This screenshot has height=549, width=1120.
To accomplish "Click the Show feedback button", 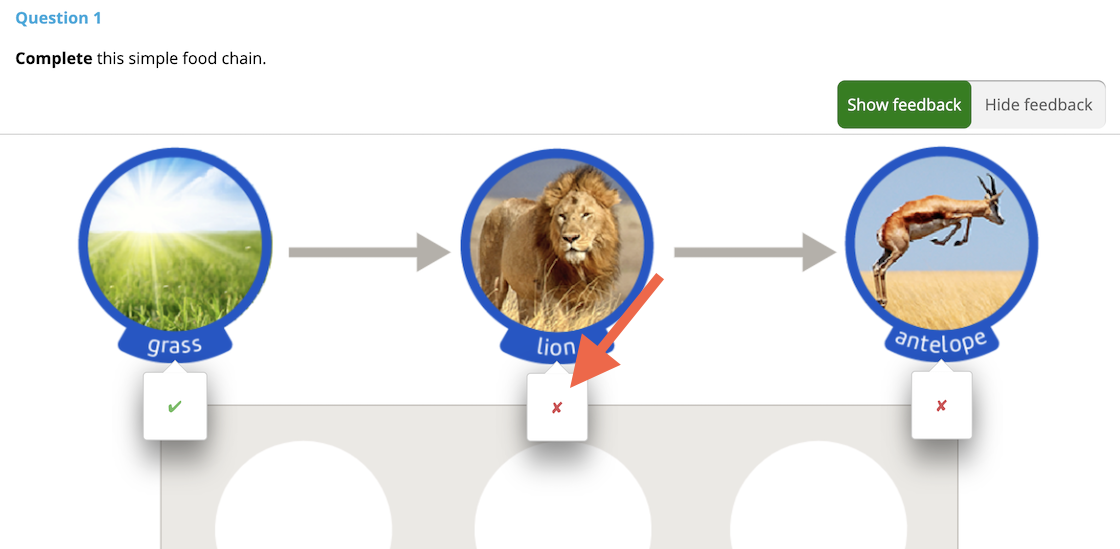I will [904, 105].
